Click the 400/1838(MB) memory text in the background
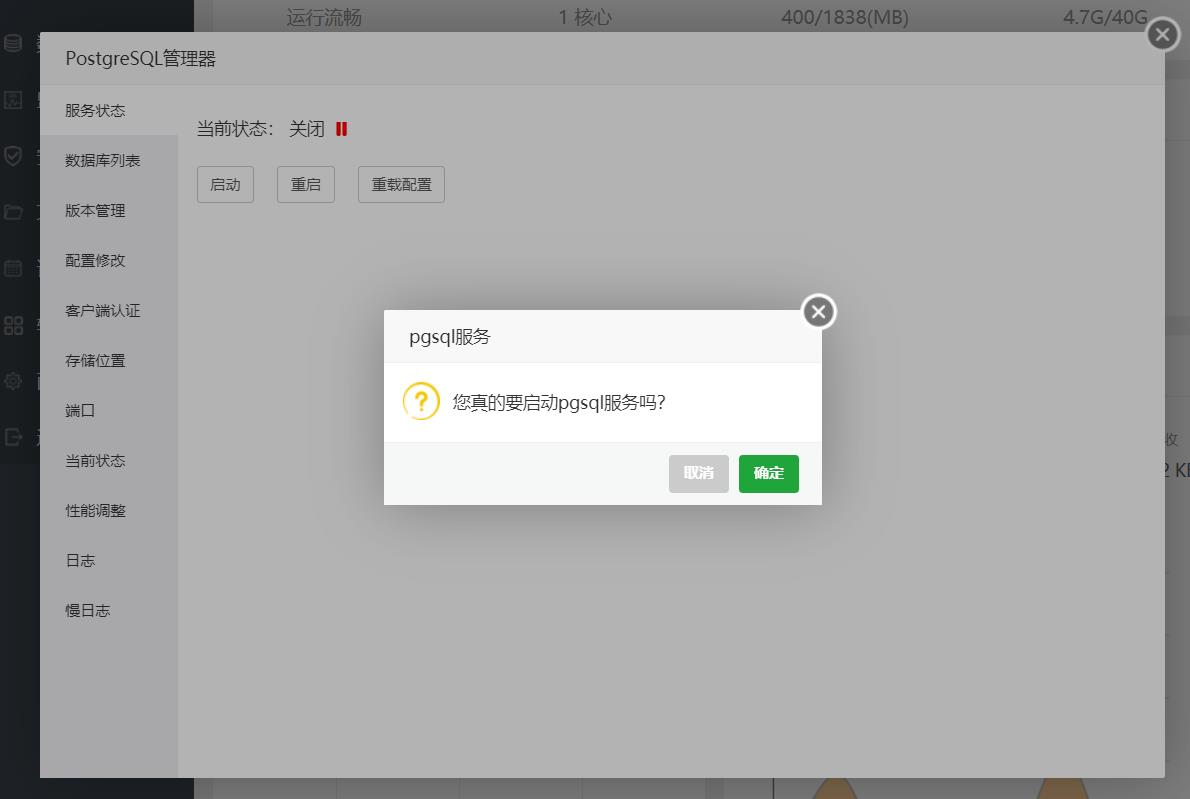Viewport: 1190px width, 799px height. [x=845, y=17]
